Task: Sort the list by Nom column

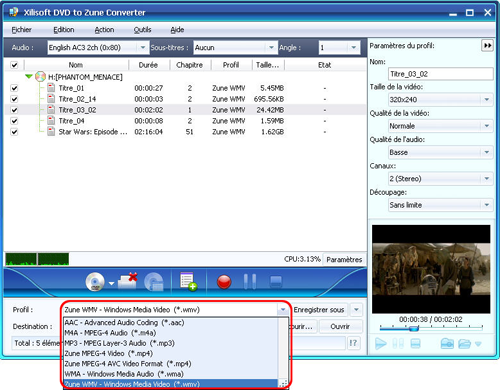Action: pyautogui.click(x=76, y=65)
